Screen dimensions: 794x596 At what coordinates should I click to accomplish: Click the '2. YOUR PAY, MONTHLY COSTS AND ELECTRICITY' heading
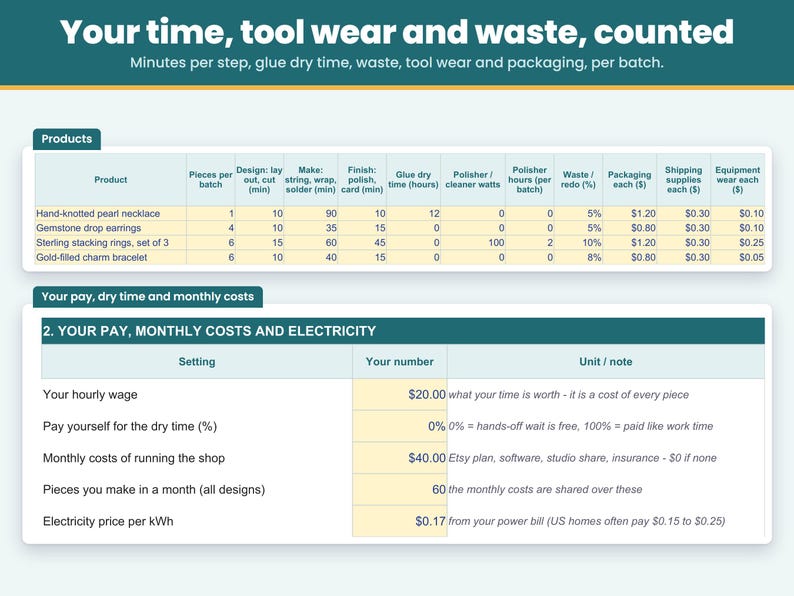(403, 331)
